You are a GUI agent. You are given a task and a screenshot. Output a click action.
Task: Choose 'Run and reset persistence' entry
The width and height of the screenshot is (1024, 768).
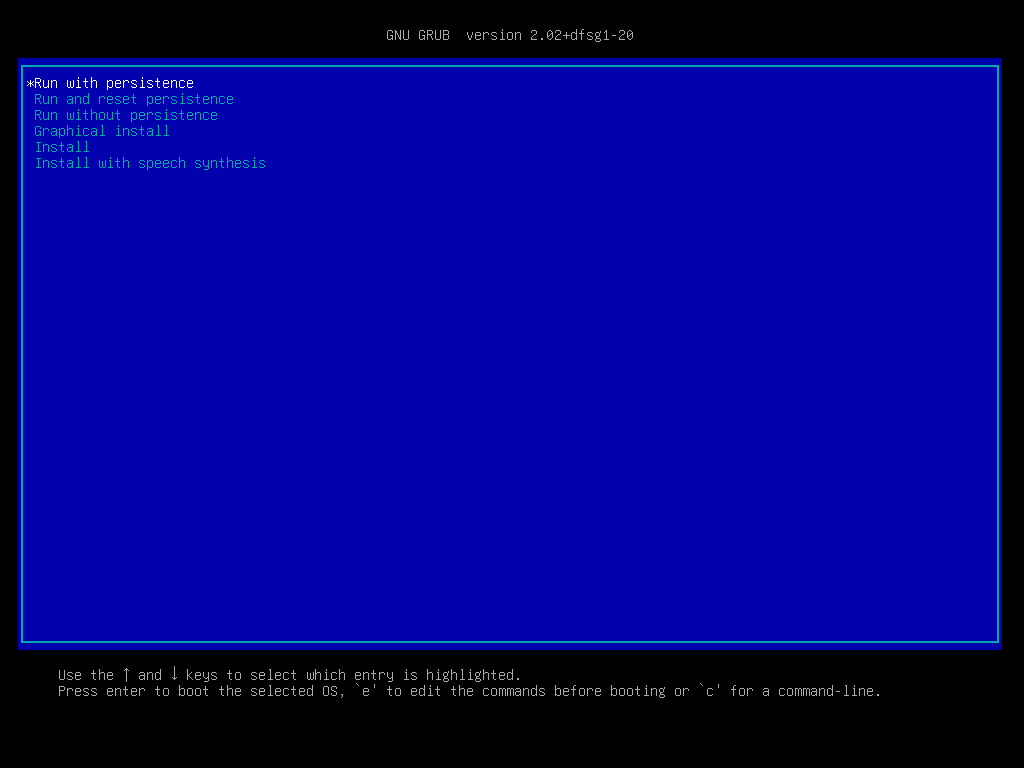coord(134,99)
